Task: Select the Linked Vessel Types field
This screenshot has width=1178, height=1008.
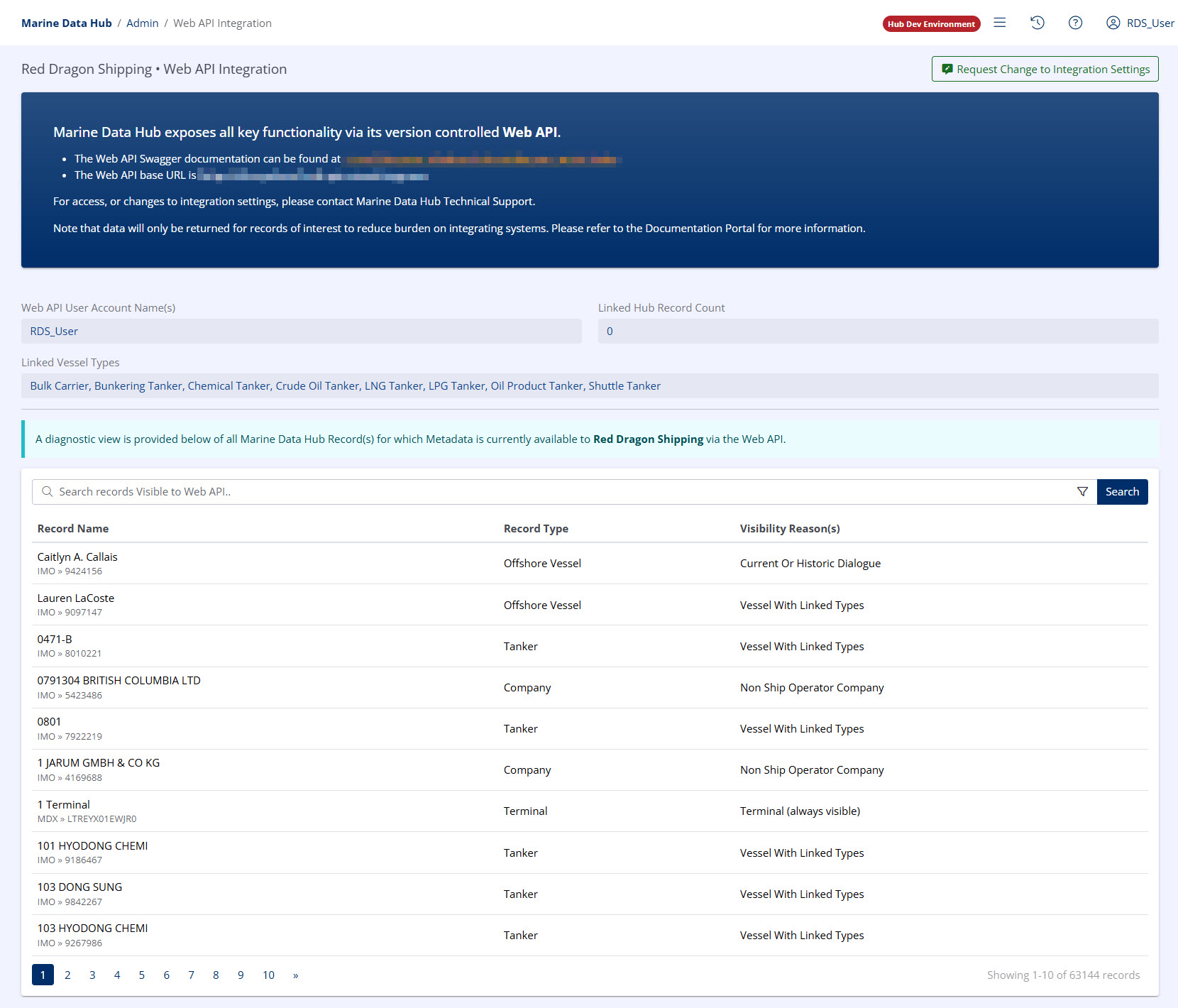Action: (x=590, y=386)
